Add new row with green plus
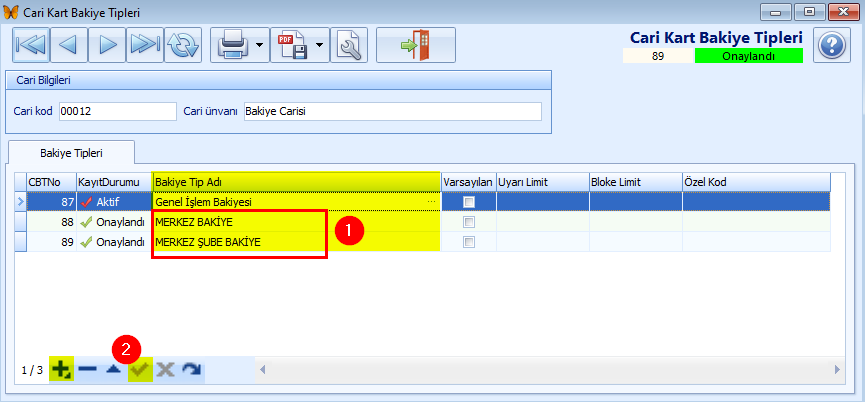The image size is (865, 402). (61, 370)
